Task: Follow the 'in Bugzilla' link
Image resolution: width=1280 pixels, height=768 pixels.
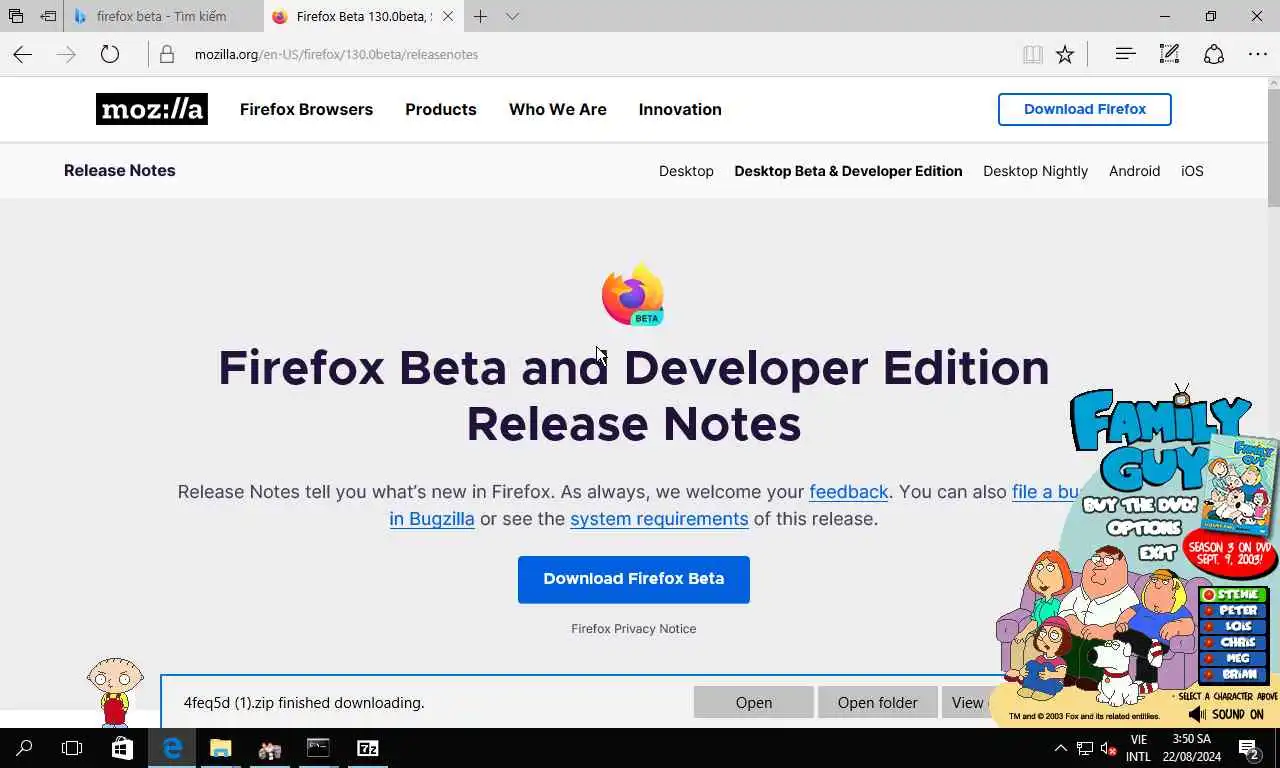Action: 432,518
